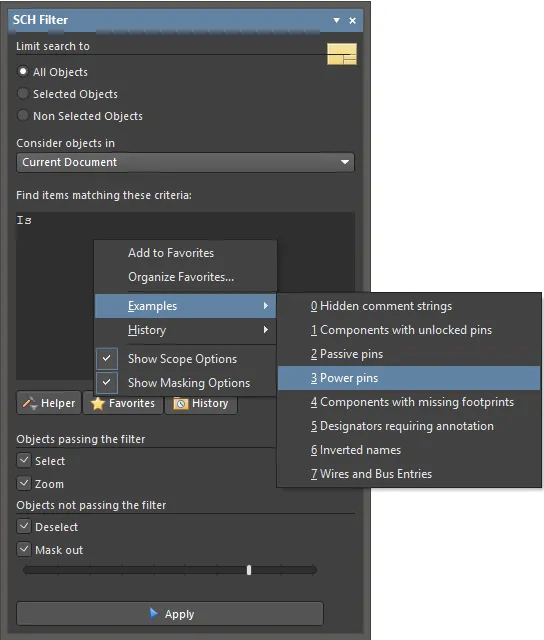
Task: Toggle the Show Scope Options checkmark
Action: point(107,358)
